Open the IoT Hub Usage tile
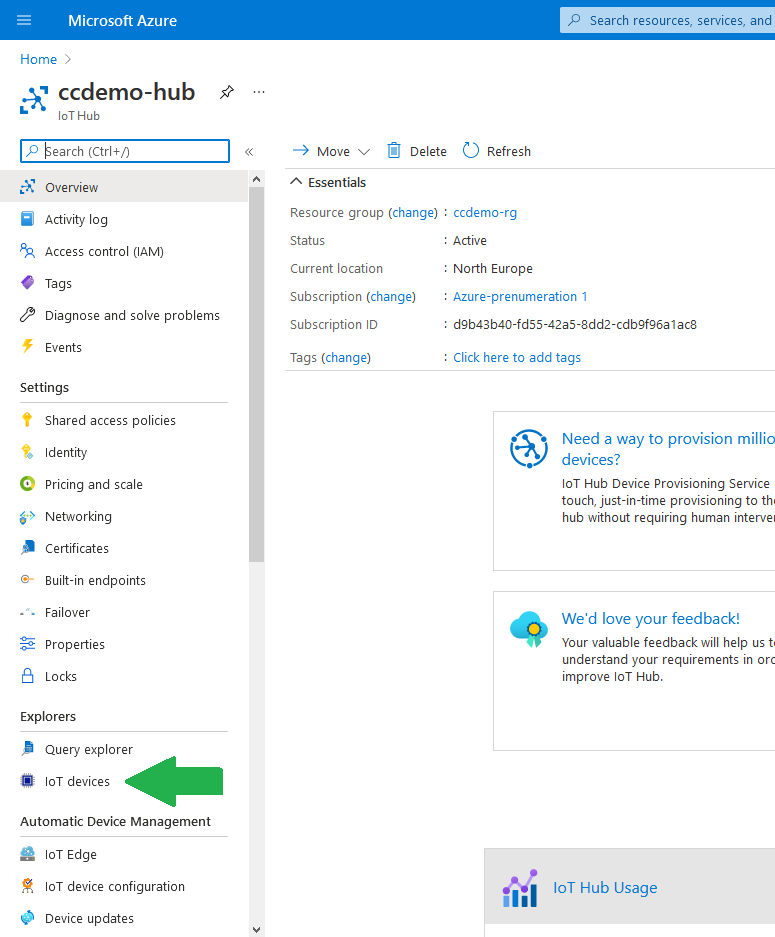 pyautogui.click(x=605, y=888)
